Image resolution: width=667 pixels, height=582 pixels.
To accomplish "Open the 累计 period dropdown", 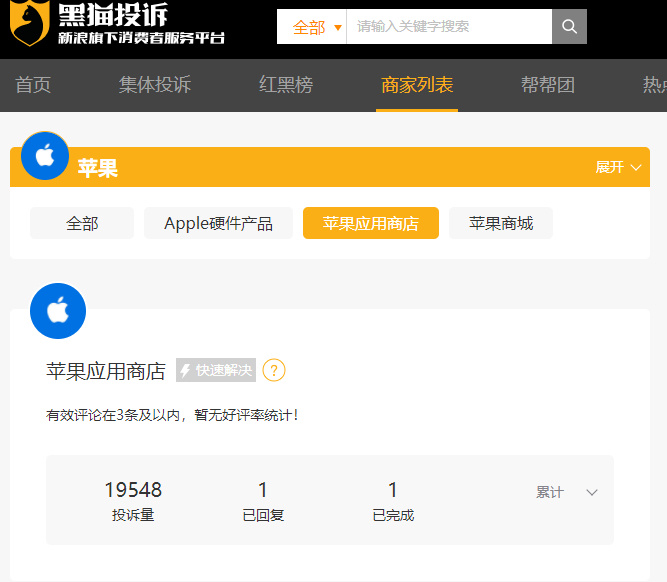I will coord(567,492).
